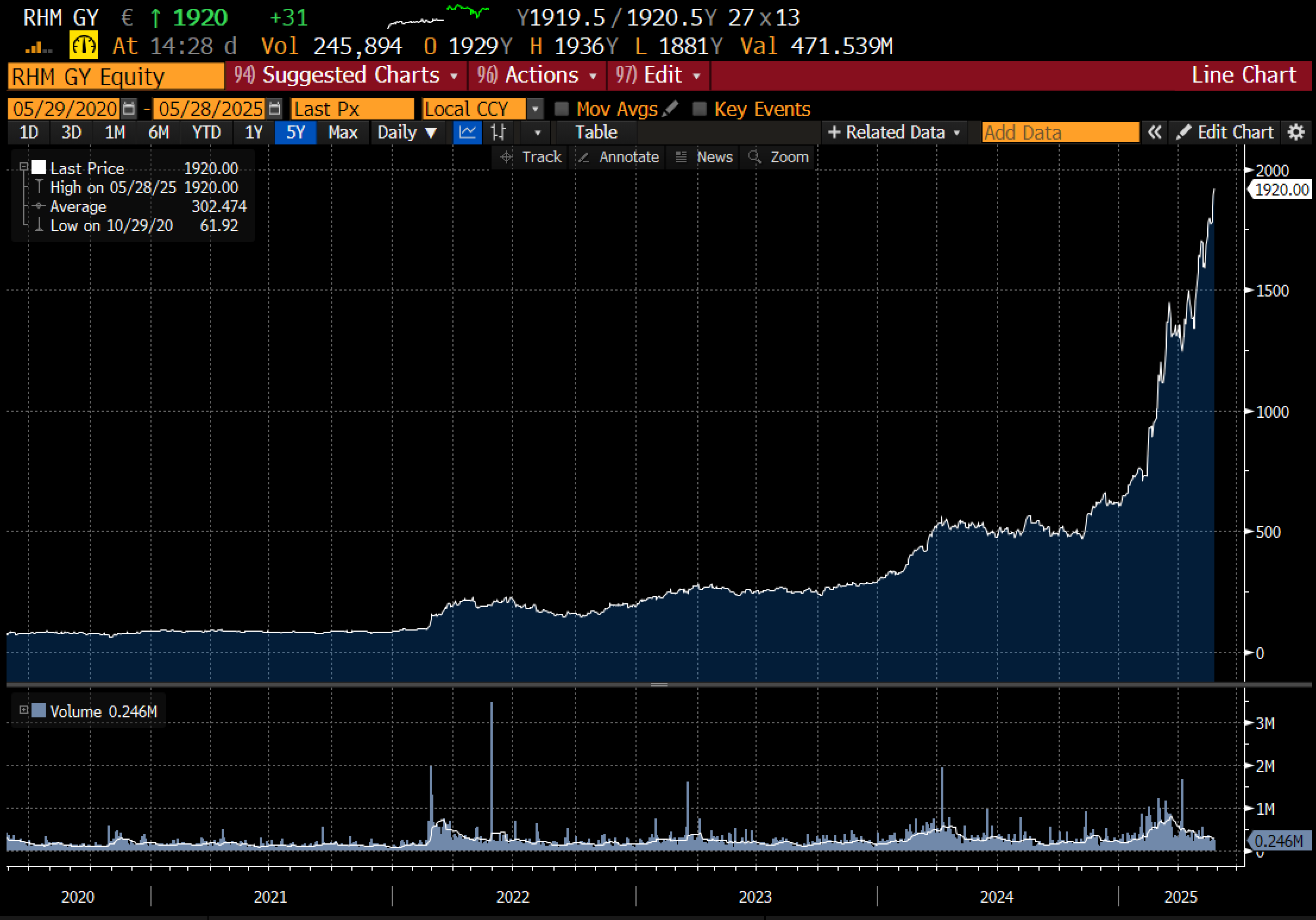
Task: Click the yellow alert gauge icon
Action: tap(83, 46)
